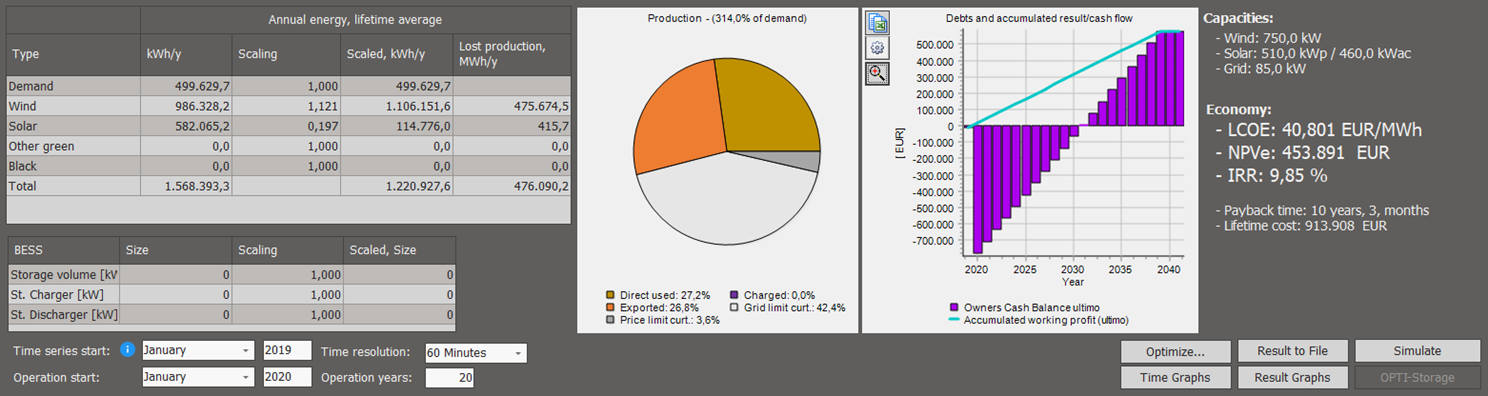Expand the Time resolution 60 Minutes dropdown
Viewport: 1488px width, 396px height.
475,353
